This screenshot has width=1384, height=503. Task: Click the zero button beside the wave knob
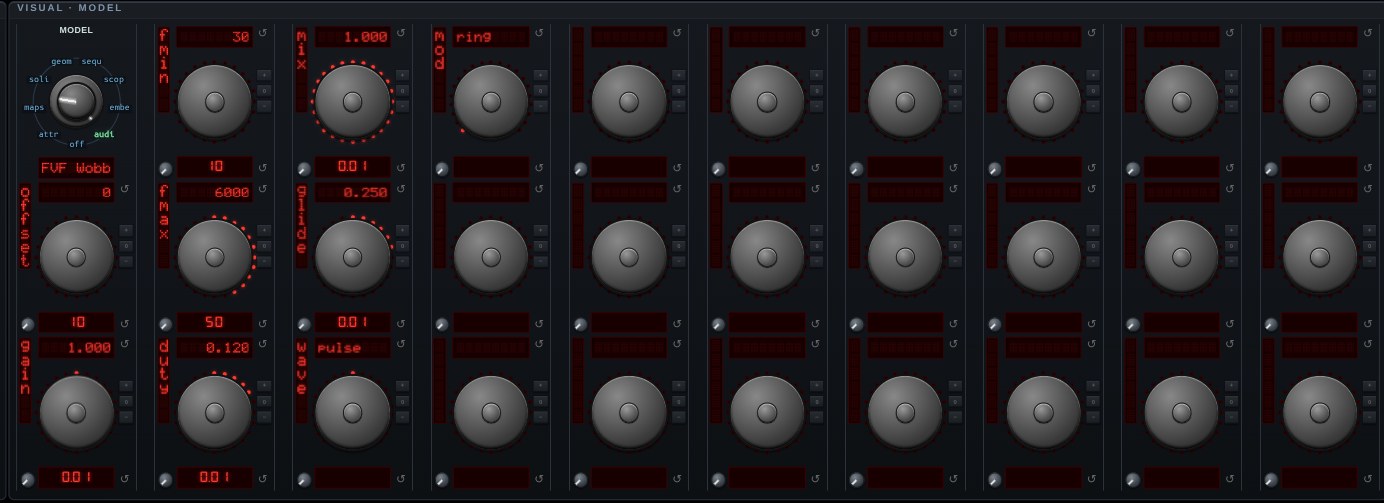pyautogui.click(x=402, y=400)
